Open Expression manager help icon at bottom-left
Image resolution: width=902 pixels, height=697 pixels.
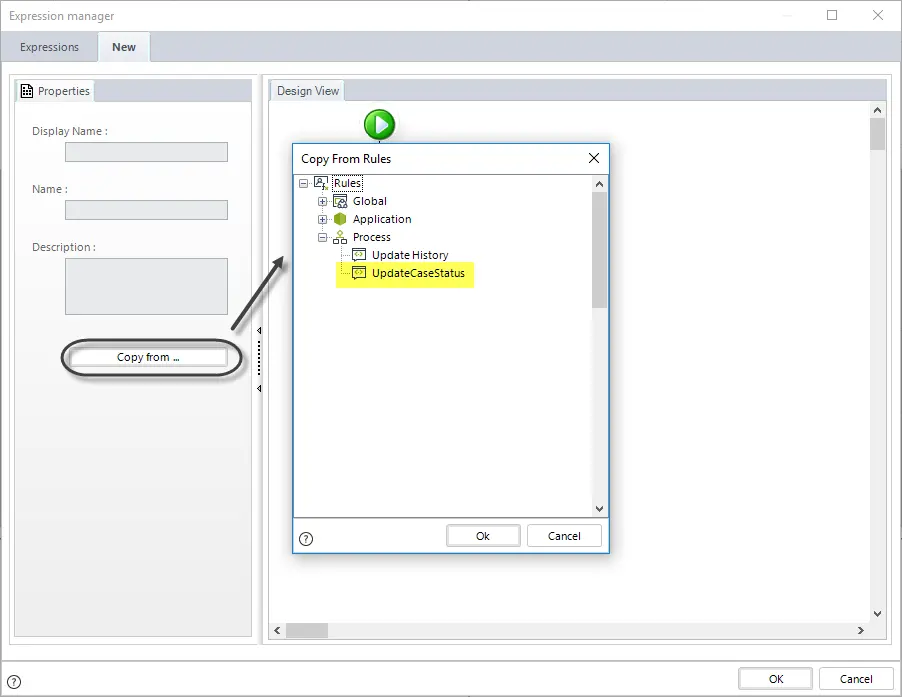click(14, 682)
